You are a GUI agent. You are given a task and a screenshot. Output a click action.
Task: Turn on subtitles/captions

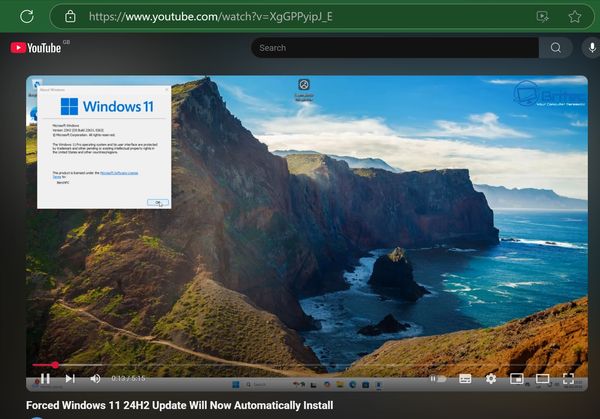tap(465, 378)
